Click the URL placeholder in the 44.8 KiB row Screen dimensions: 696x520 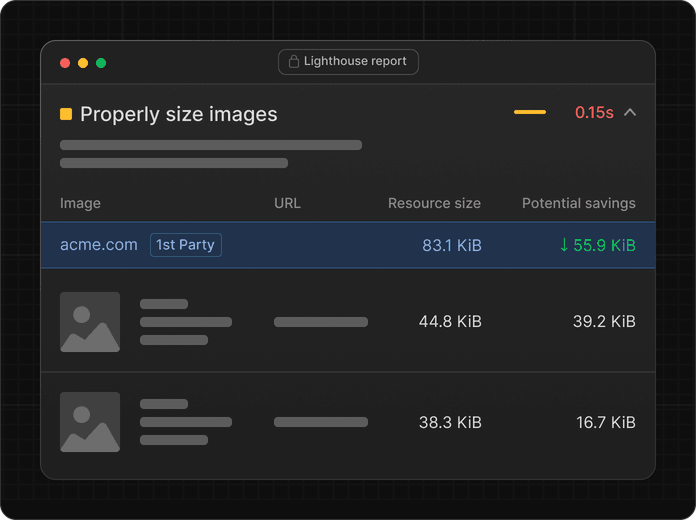(x=321, y=322)
